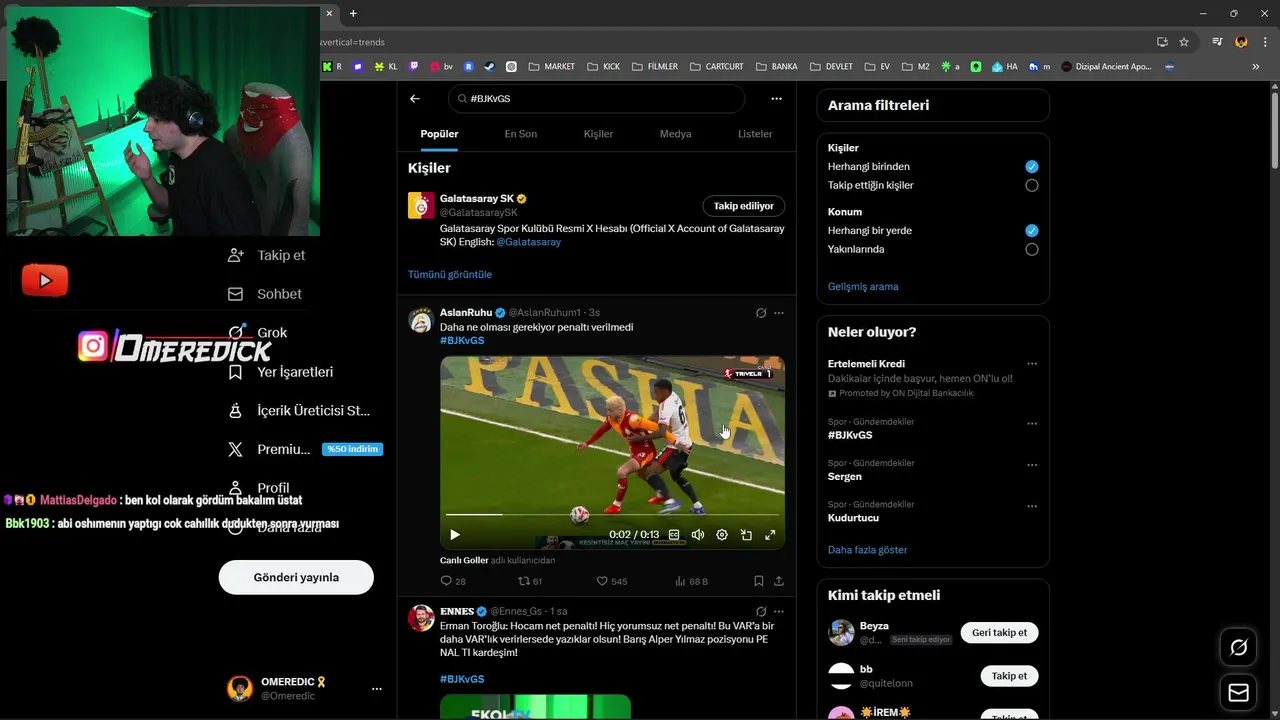Show more bookmarks chevron

coord(1256,67)
